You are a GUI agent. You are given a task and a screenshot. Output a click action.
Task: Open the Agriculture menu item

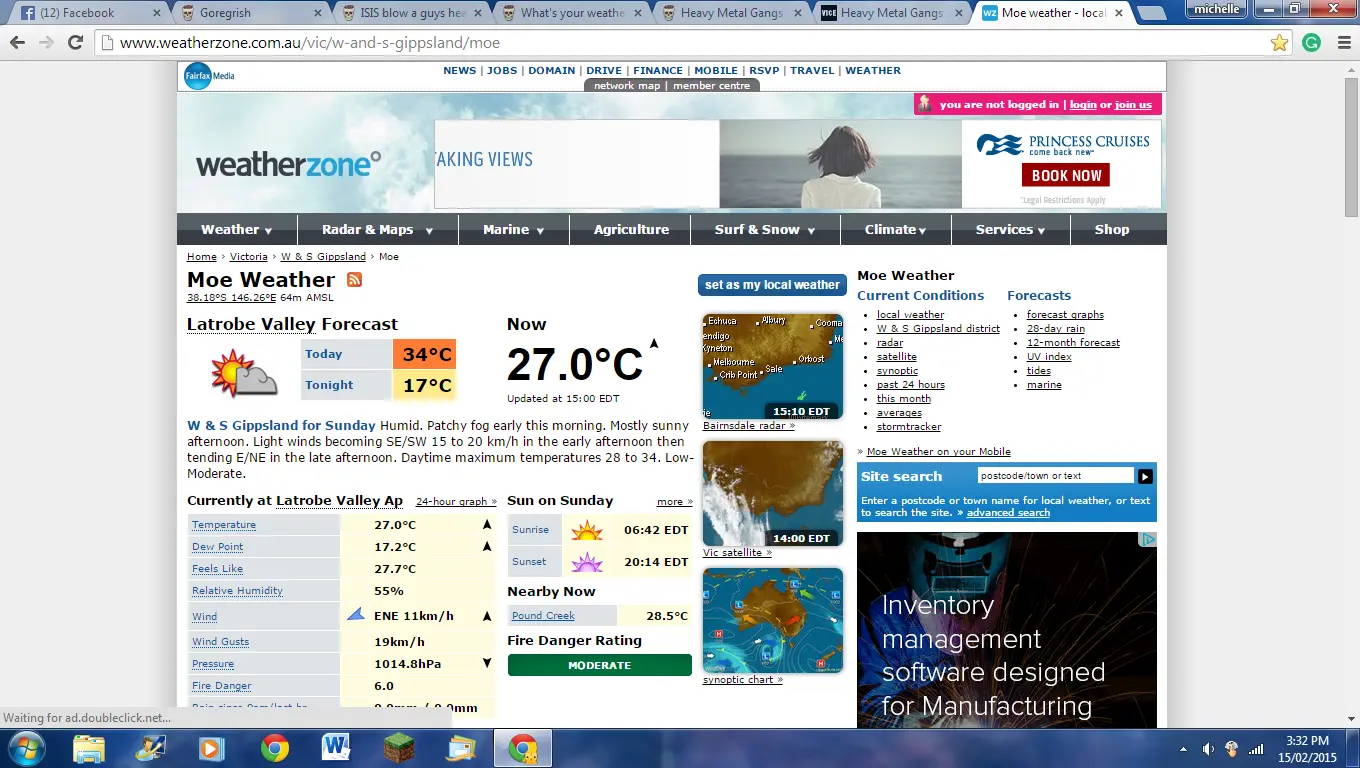(x=631, y=229)
